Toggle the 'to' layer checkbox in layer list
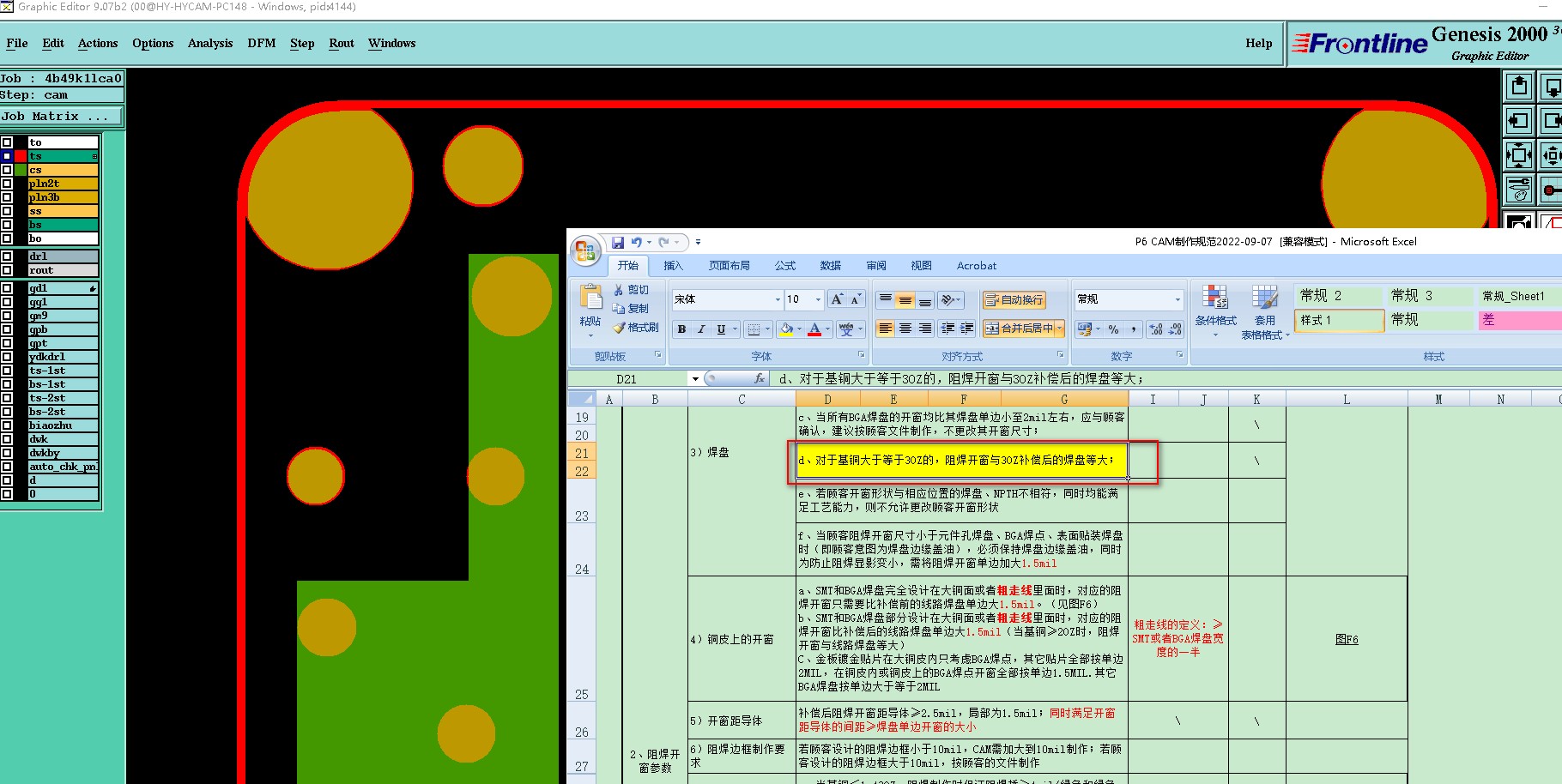Screen dimensions: 1562x784 [7, 142]
